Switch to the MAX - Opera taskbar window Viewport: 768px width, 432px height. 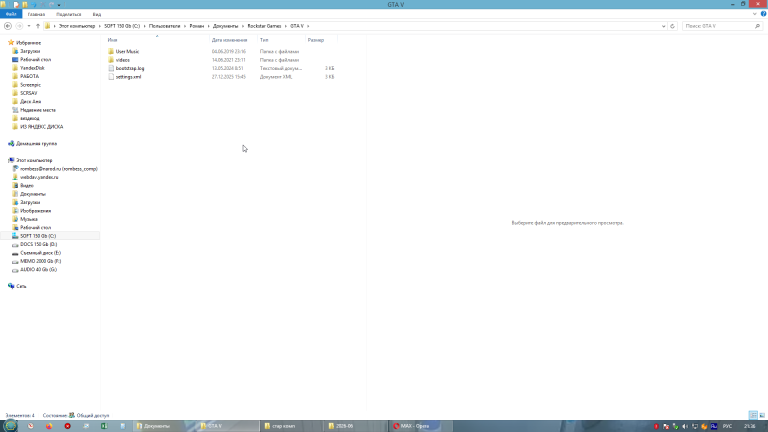[419, 426]
